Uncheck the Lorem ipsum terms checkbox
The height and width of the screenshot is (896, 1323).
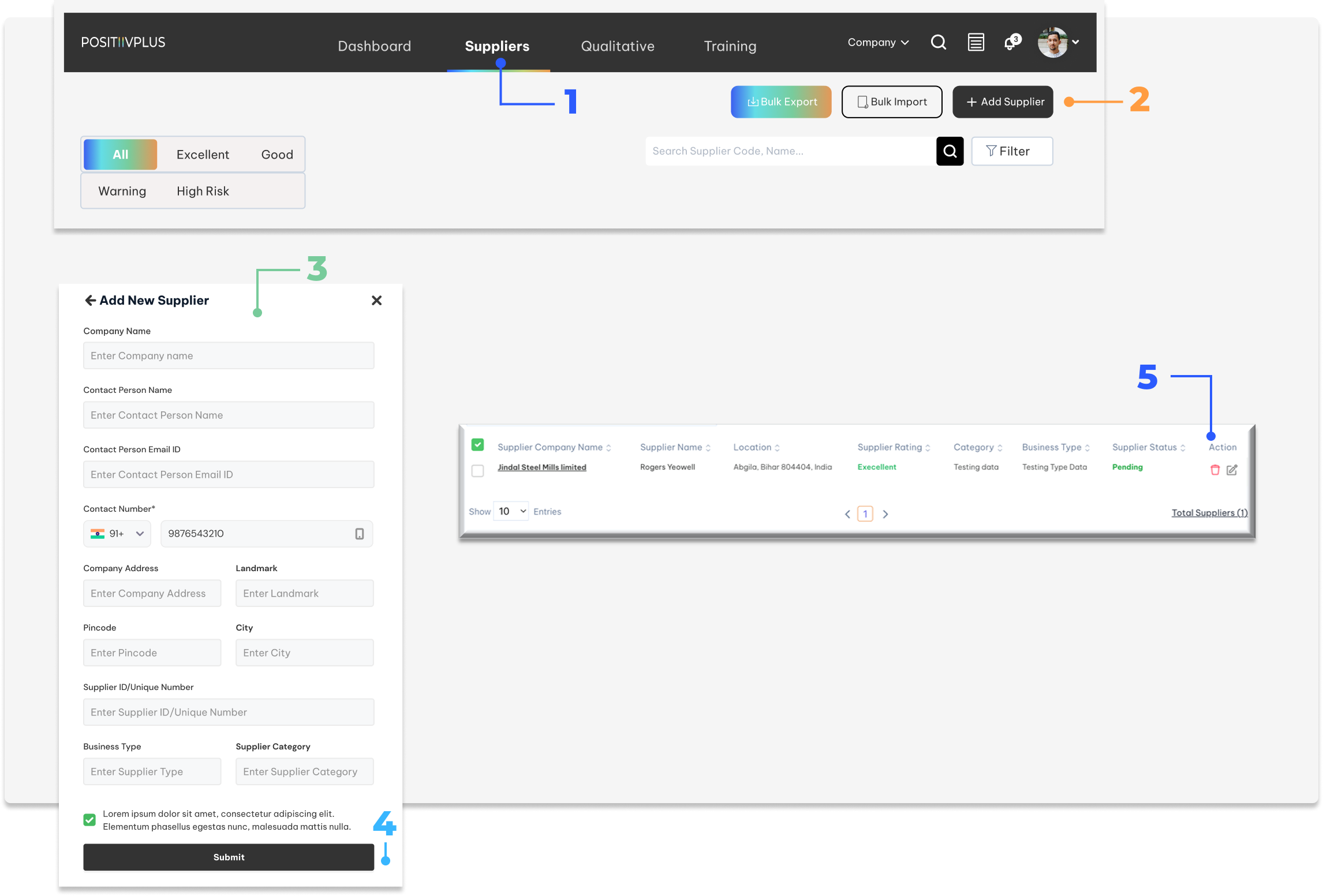coord(89,820)
